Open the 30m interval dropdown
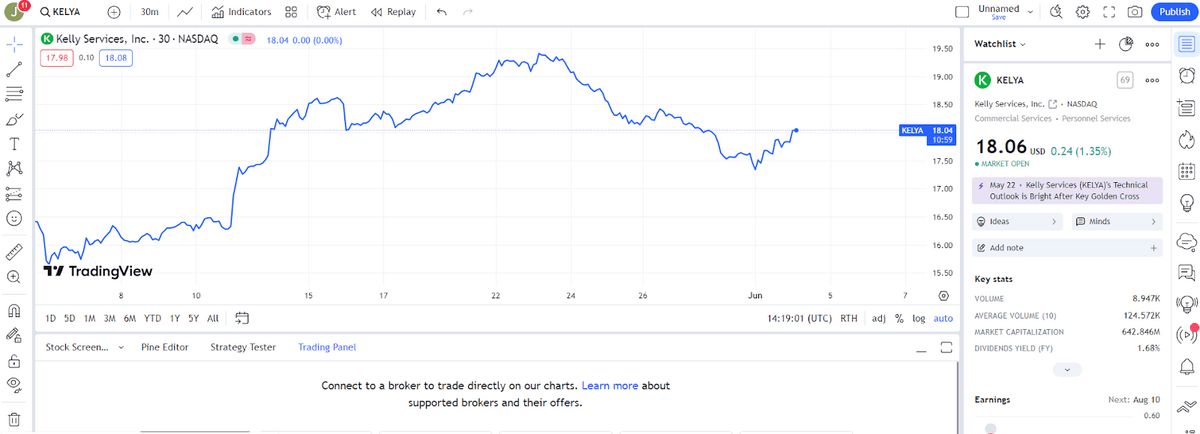This screenshot has width=1200, height=434. [150, 12]
